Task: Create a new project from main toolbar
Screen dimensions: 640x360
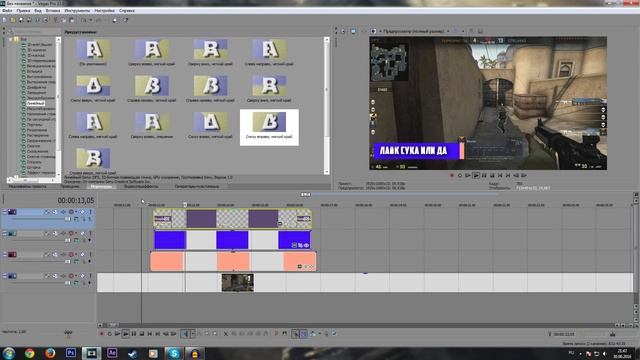Action: pyautogui.click(x=4, y=20)
